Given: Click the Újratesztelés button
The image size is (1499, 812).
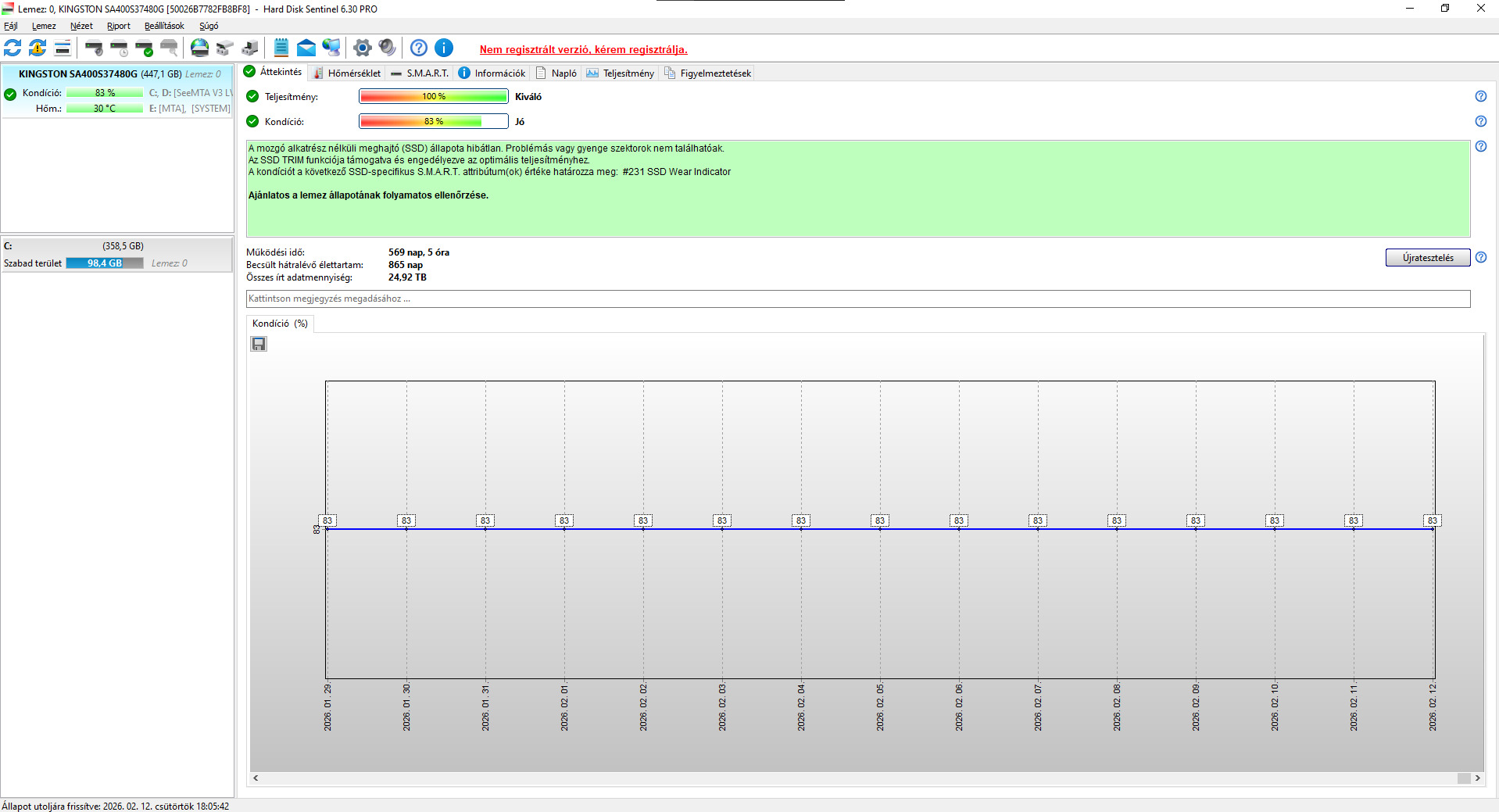Looking at the screenshot, I should click(1428, 258).
